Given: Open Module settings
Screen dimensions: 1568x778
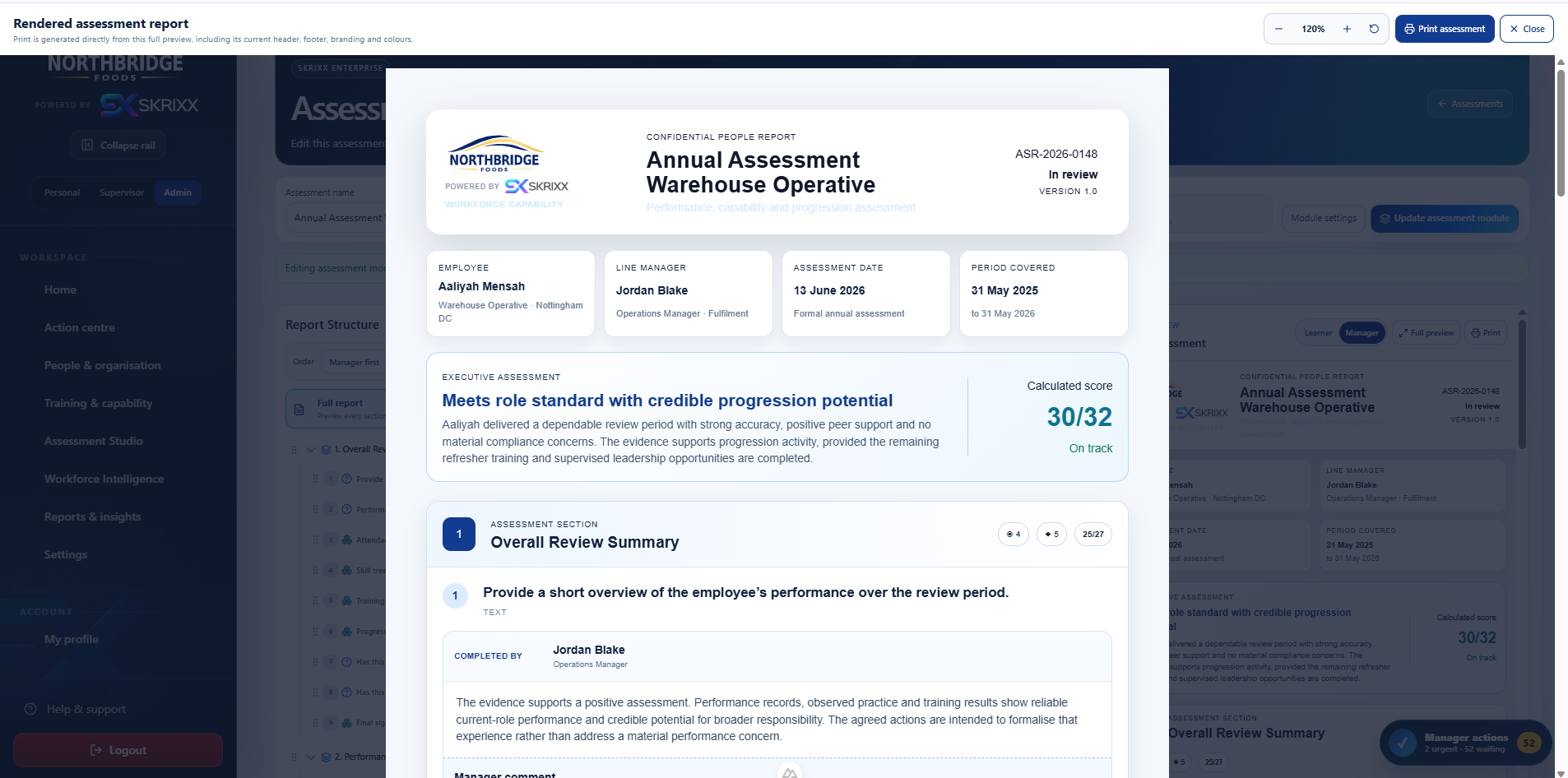Looking at the screenshot, I should 1323,218.
